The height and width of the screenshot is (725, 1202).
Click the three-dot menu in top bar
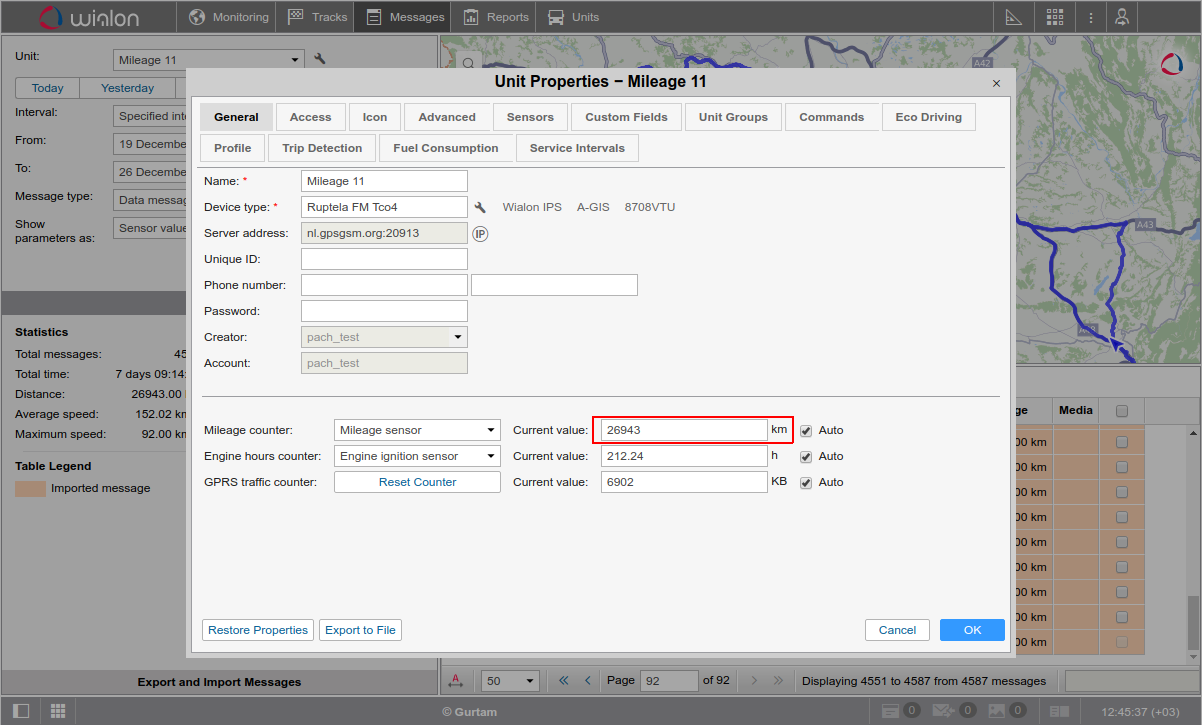pyautogui.click(x=1091, y=17)
